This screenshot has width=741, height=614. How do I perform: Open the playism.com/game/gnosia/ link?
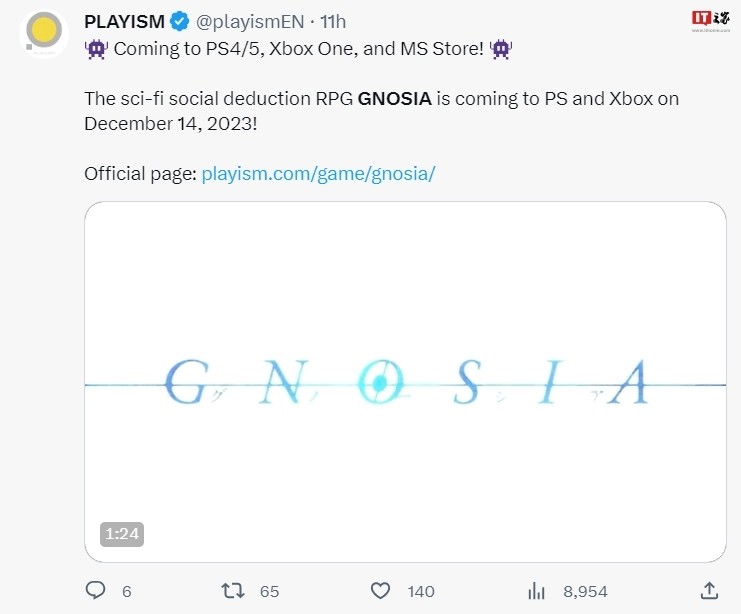pos(319,173)
